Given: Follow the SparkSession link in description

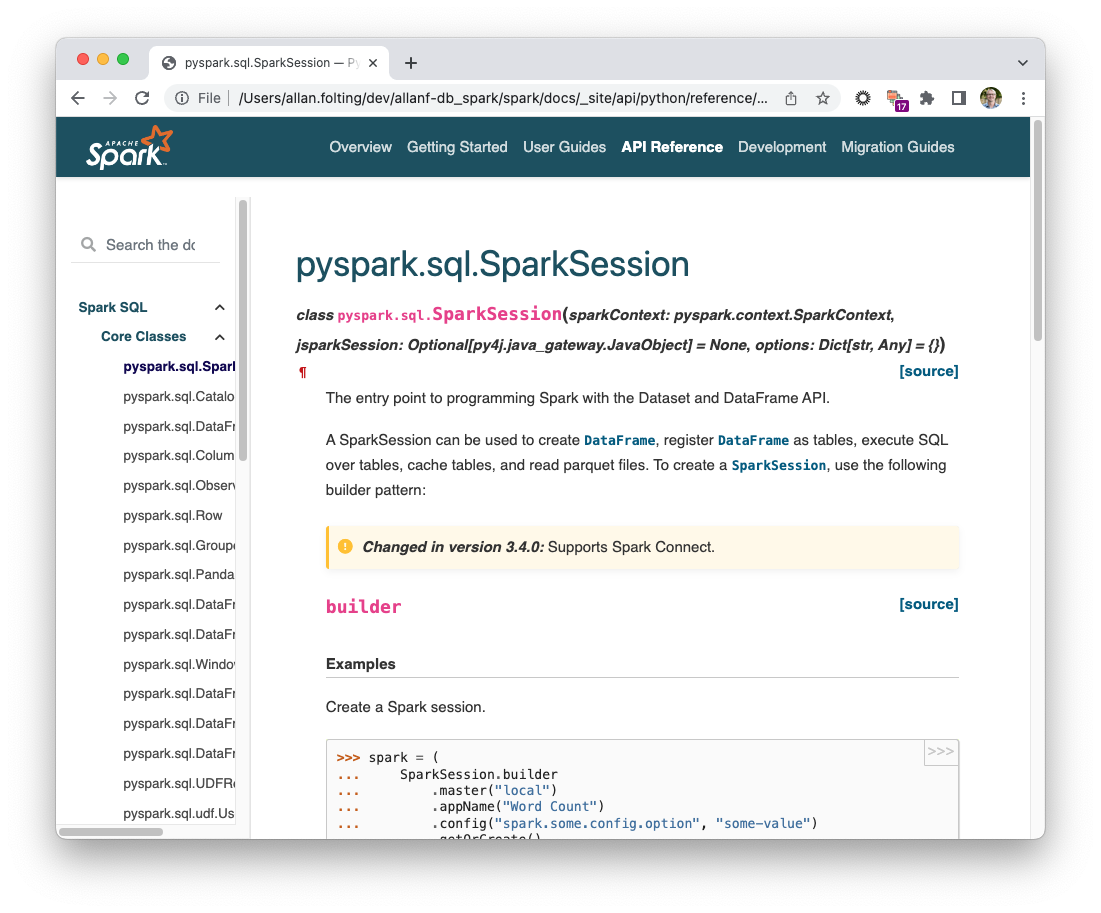Looking at the screenshot, I should tap(779, 466).
